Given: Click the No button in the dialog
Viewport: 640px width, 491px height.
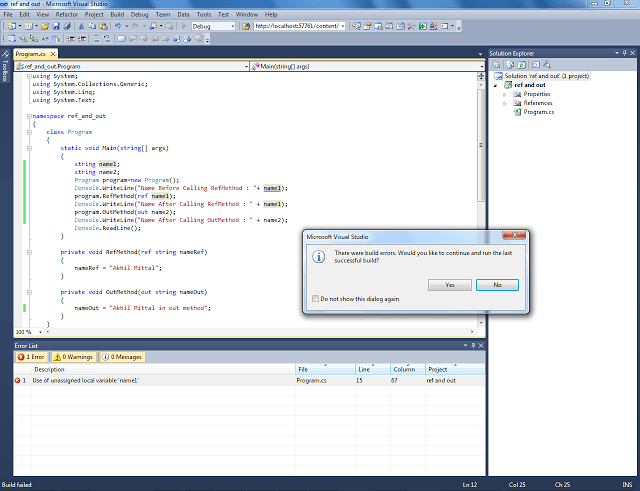Looking at the screenshot, I should (x=497, y=284).
